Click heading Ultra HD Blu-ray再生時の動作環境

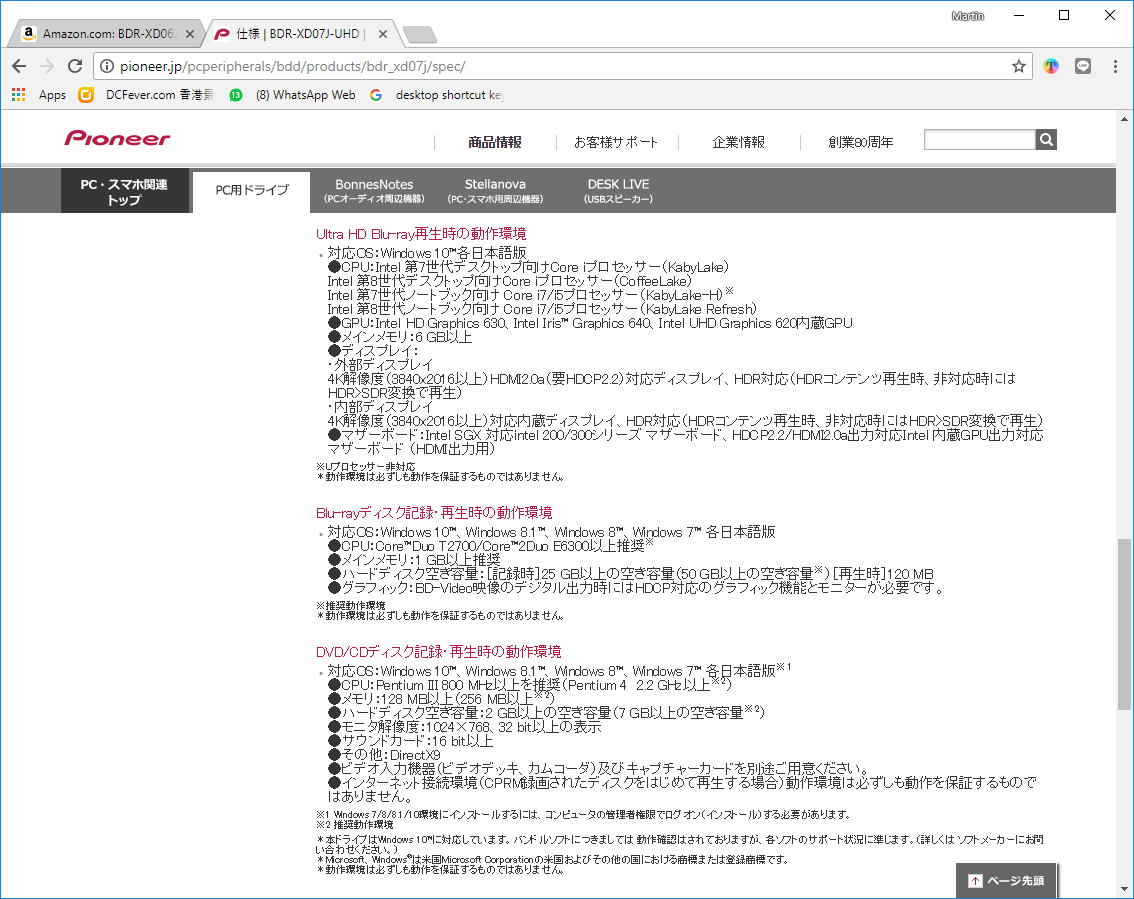[421, 234]
